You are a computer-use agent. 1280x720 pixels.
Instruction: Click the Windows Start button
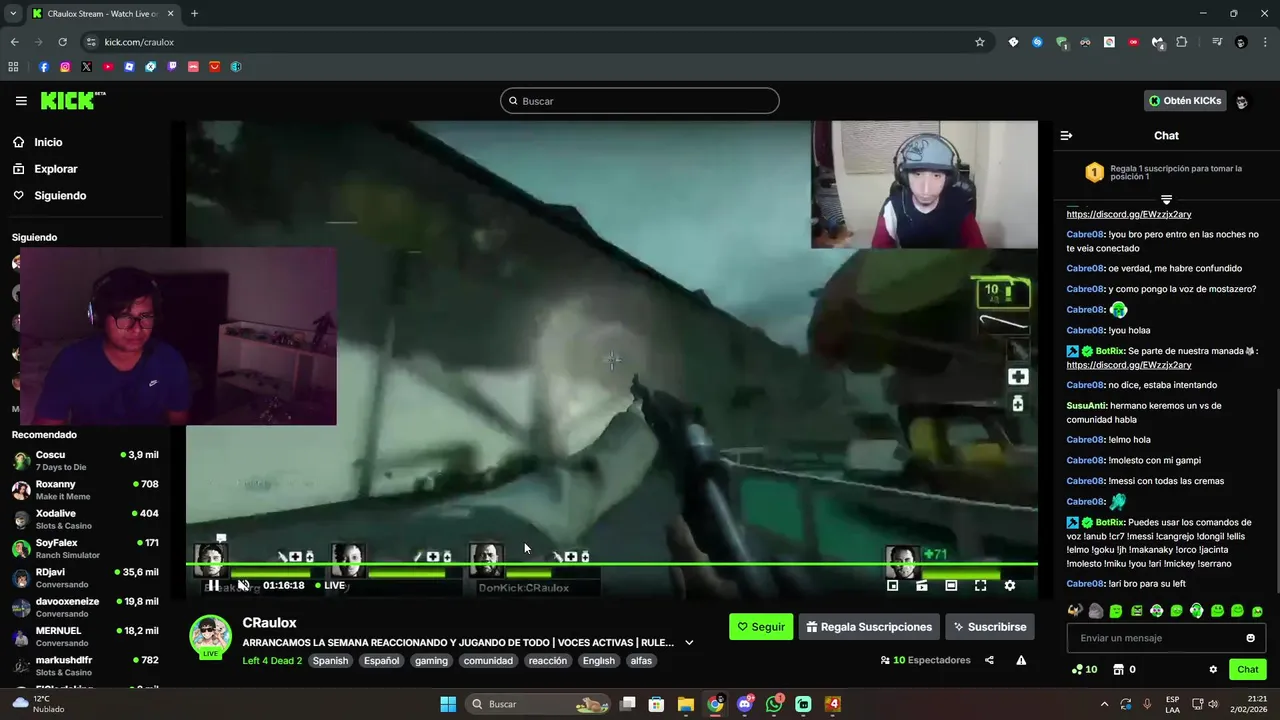point(448,704)
